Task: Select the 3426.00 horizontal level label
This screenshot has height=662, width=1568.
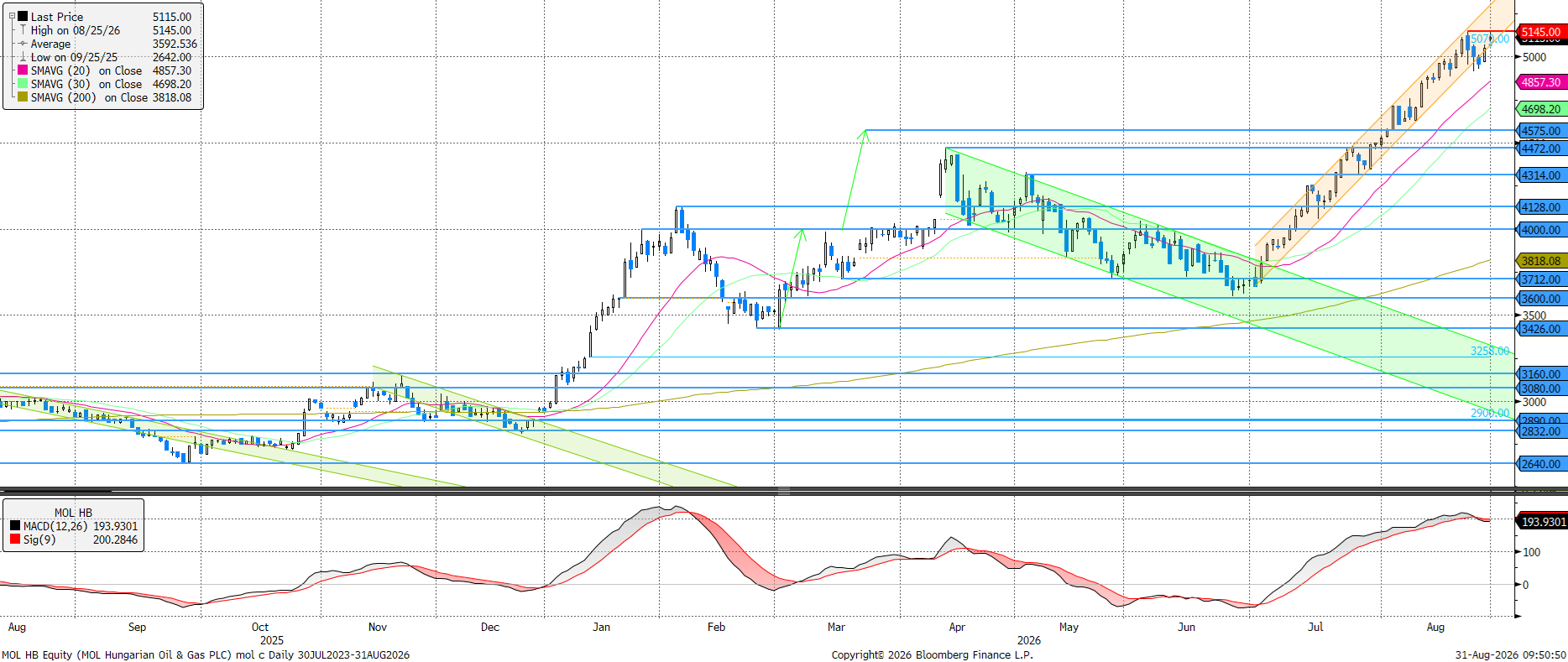Action: [1541, 329]
